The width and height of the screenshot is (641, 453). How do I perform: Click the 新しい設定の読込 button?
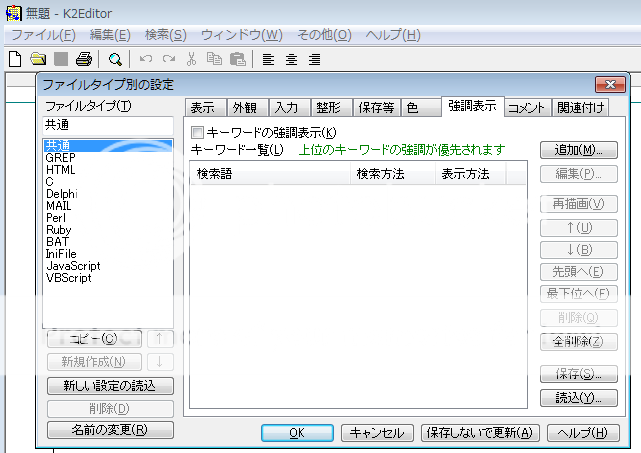(x=110, y=386)
